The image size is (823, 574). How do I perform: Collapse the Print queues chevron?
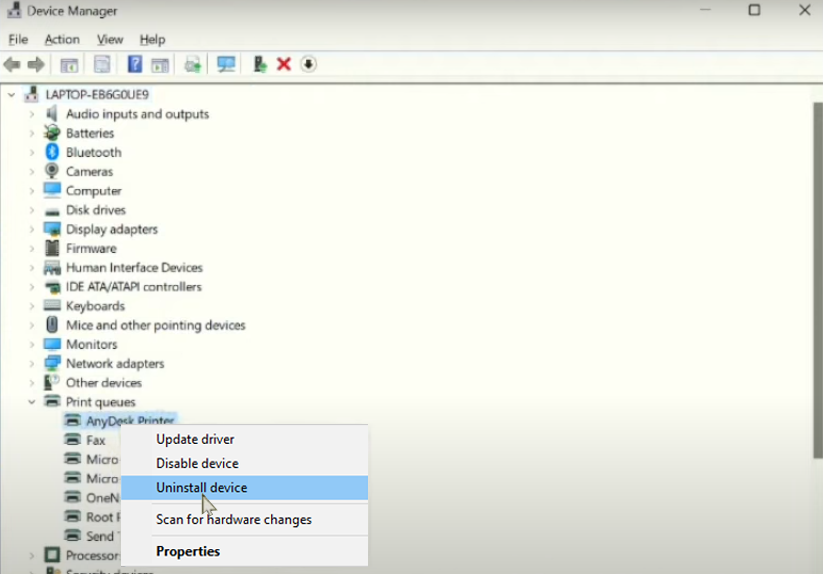coord(31,402)
